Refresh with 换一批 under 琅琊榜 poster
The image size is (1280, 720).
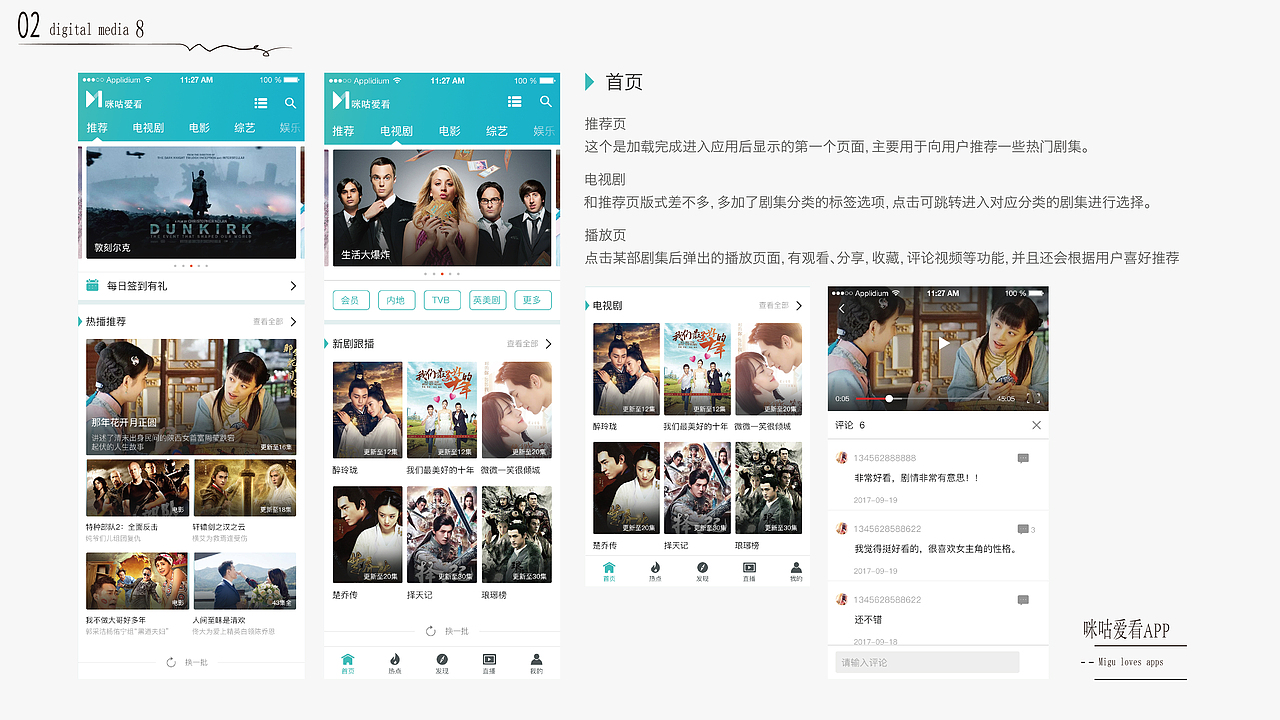(x=447, y=631)
